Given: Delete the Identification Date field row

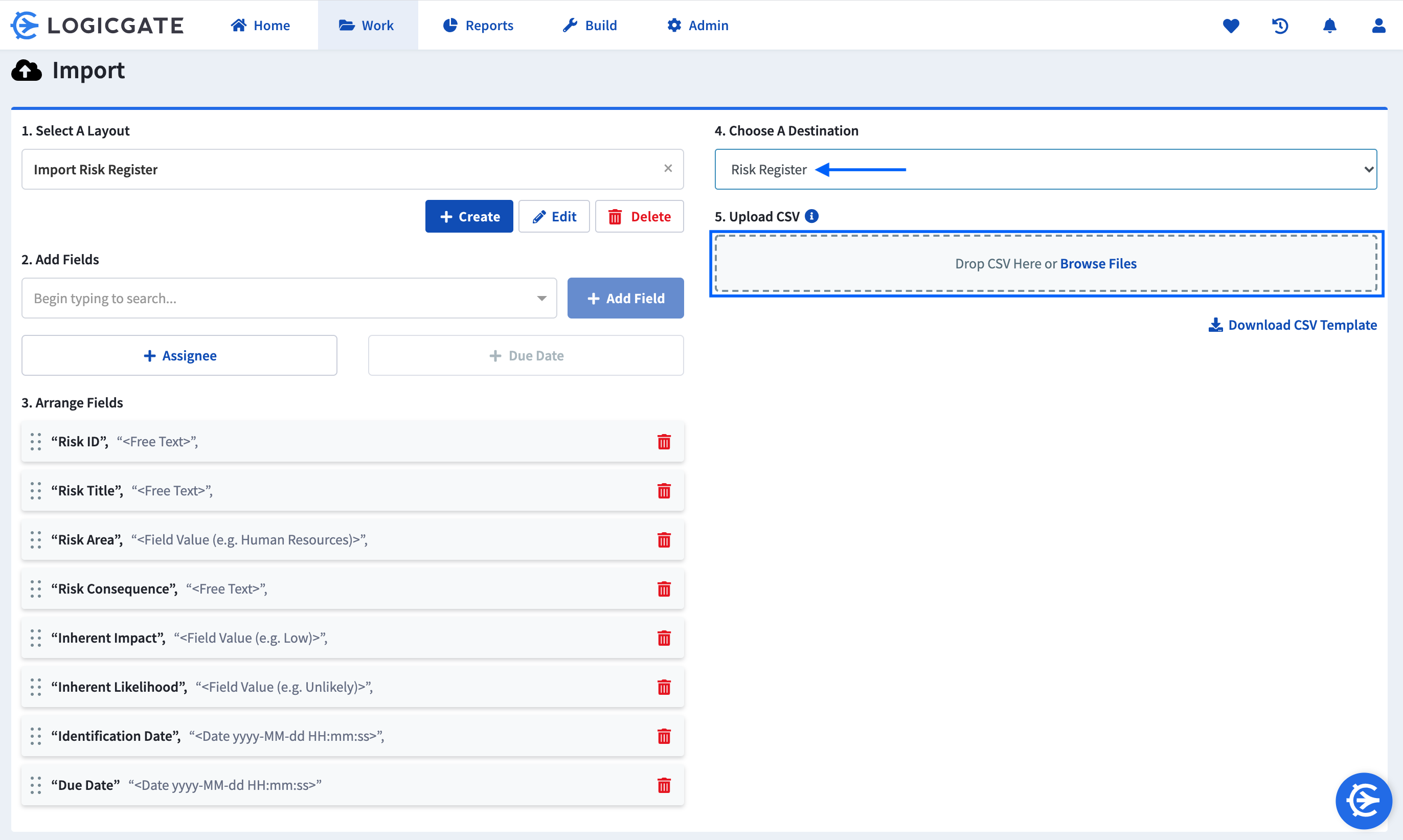Looking at the screenshot, I should [664, 736].
